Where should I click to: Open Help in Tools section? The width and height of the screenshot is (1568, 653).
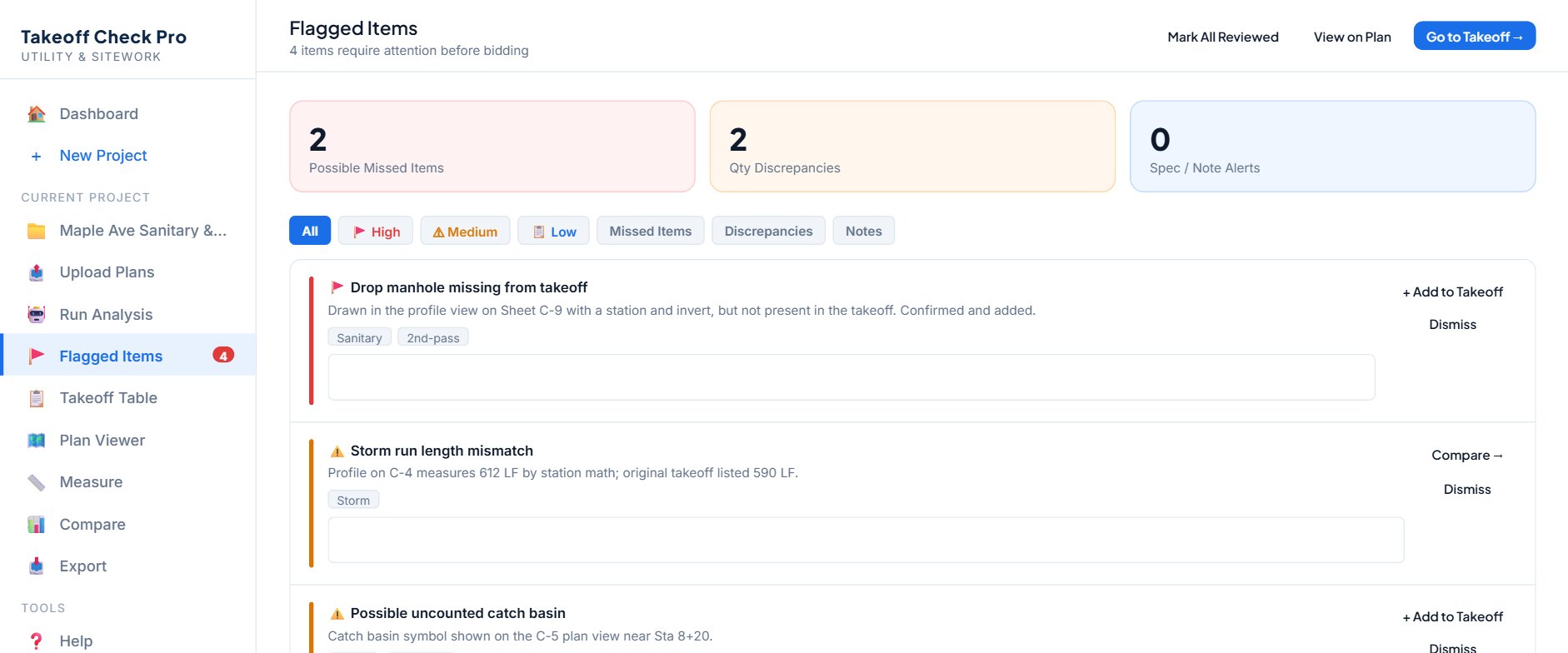pyautogui.click(x=128, y=641)
